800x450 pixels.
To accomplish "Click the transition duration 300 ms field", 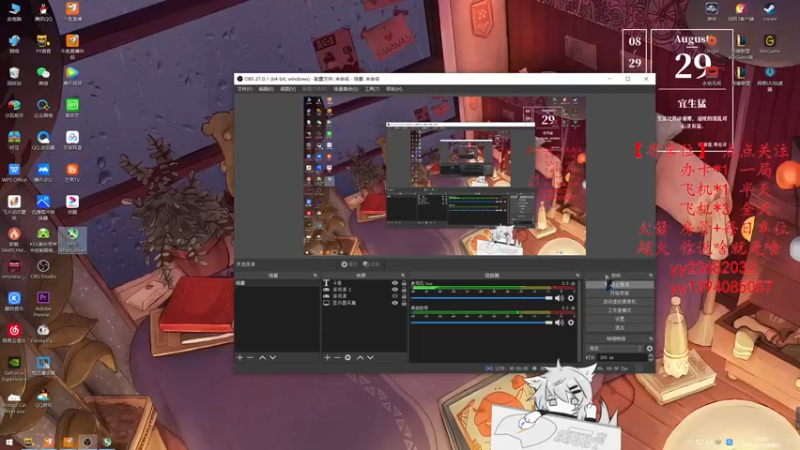I will click(621, 358).
